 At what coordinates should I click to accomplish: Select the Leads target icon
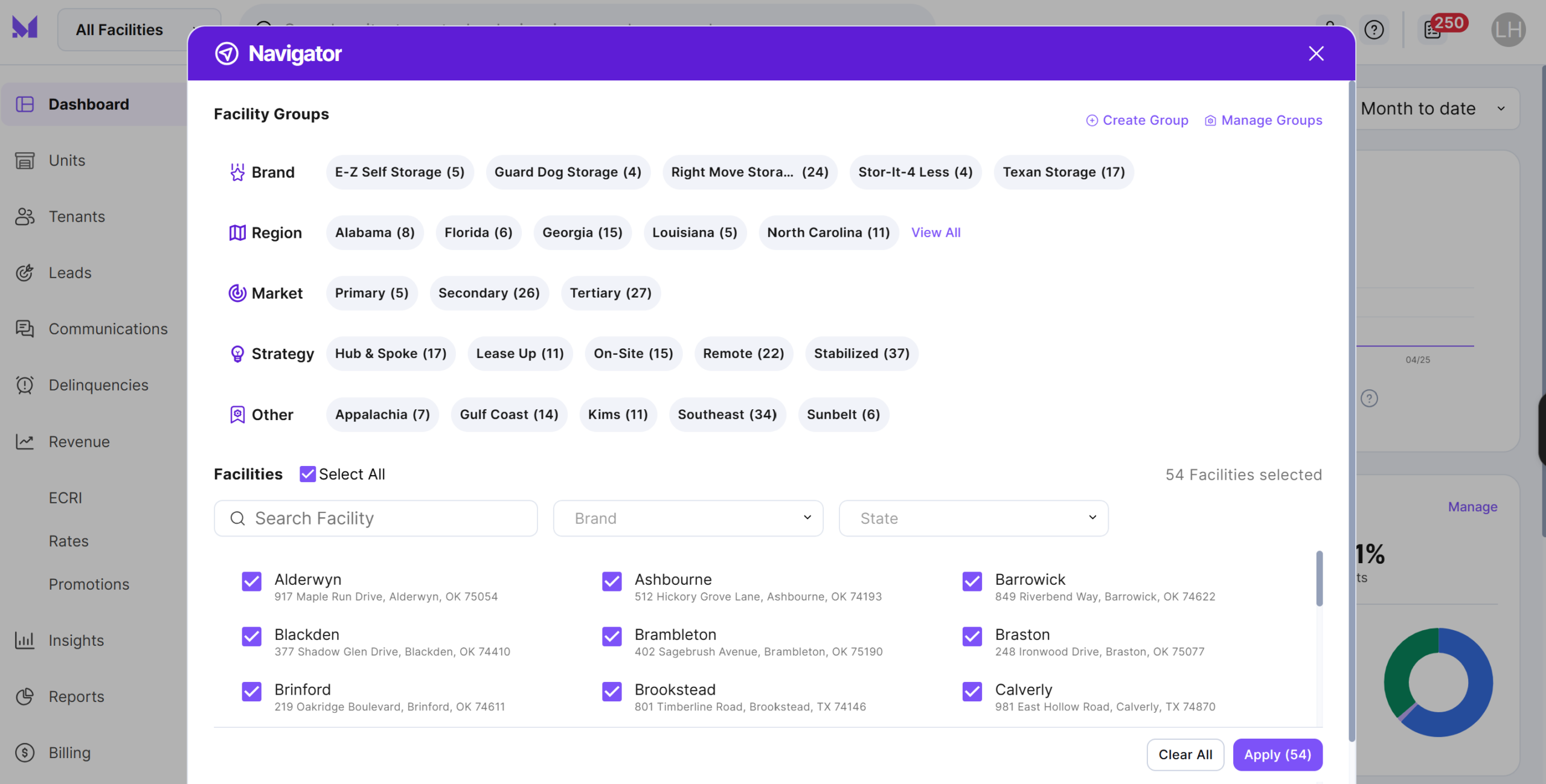point(25,273)
